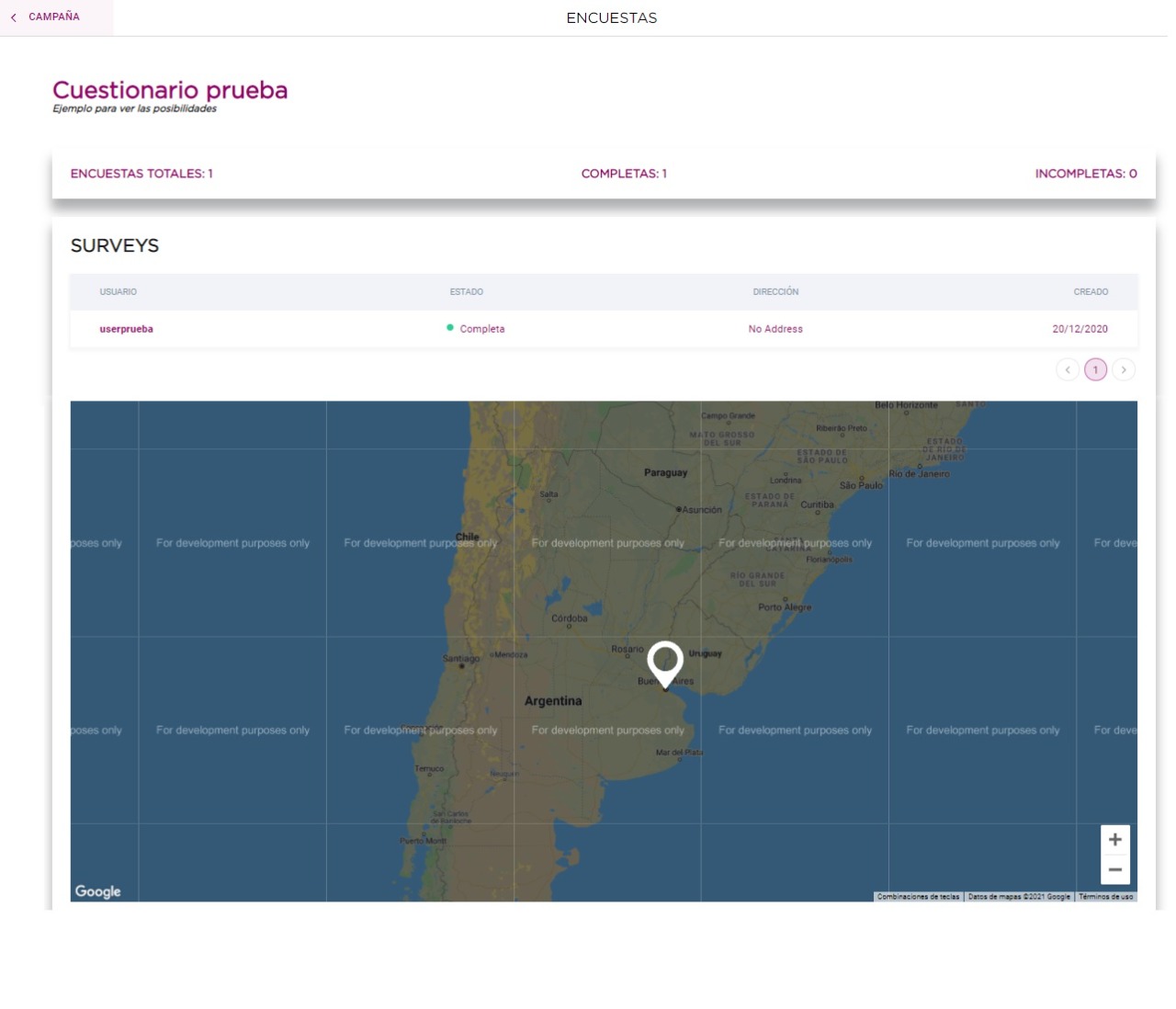Click the green Completa status dot
The width and height of the screenshot is (1176, 1009).
[450, 328]
